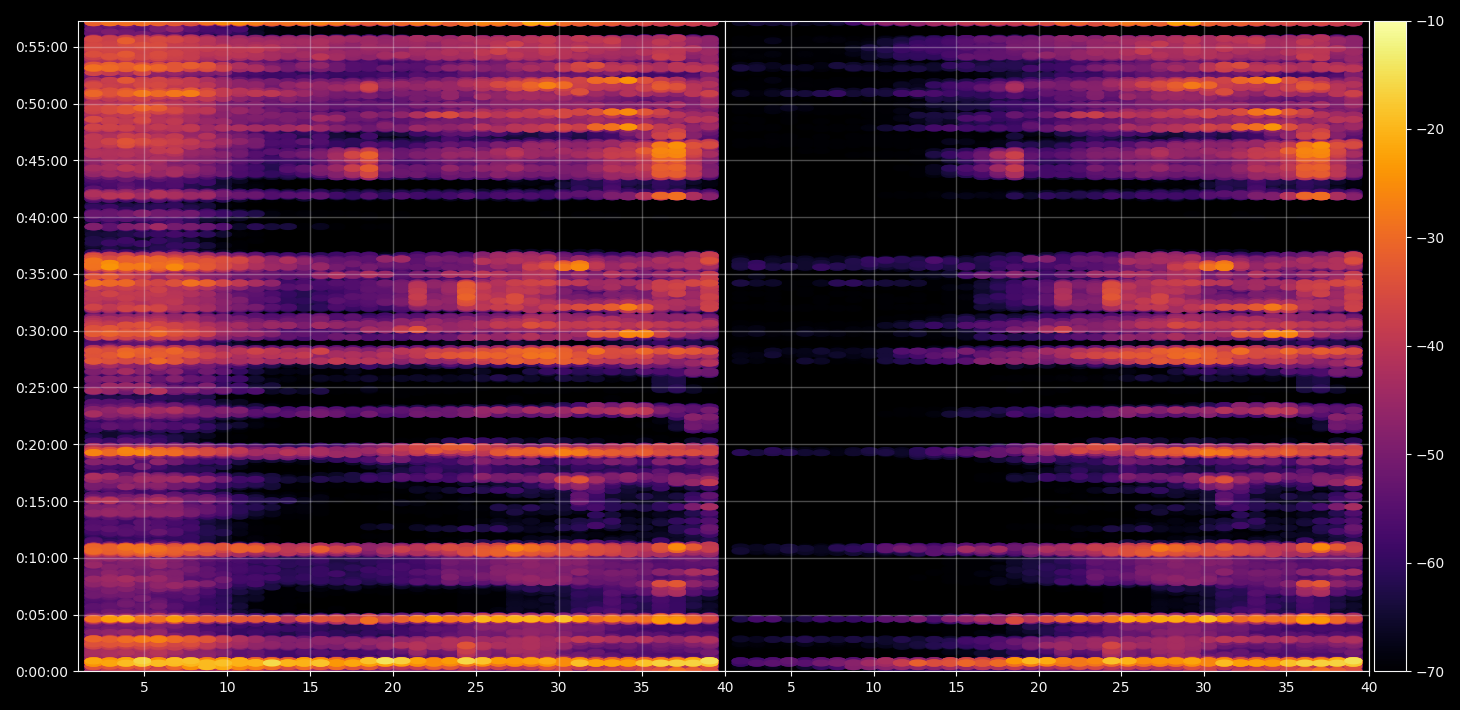
Task: Click the right heatmap's x-axis label 5
Action: 790,688
